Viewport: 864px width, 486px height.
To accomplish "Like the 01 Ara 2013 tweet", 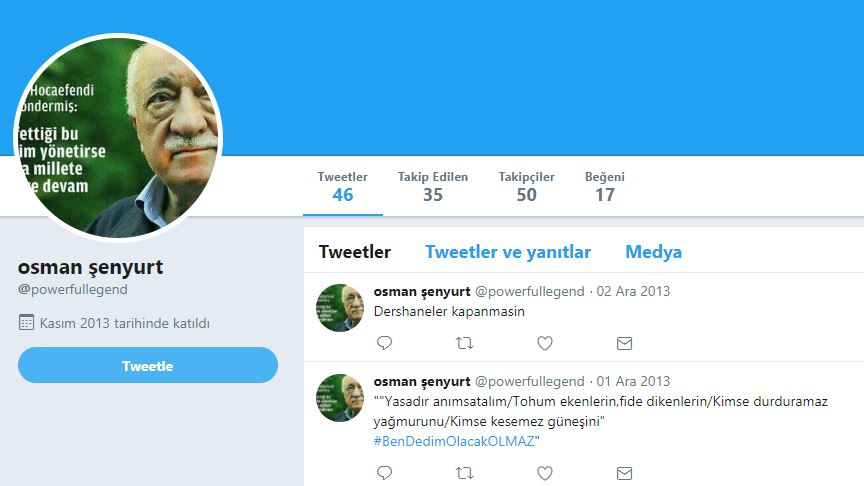I will 545,473.
